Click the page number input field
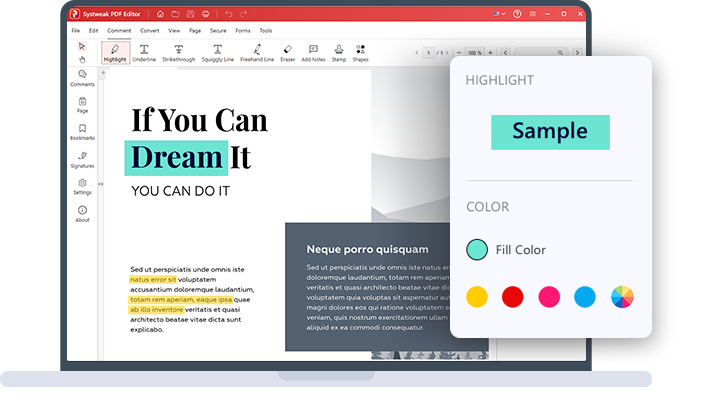 tap(427, 52)
